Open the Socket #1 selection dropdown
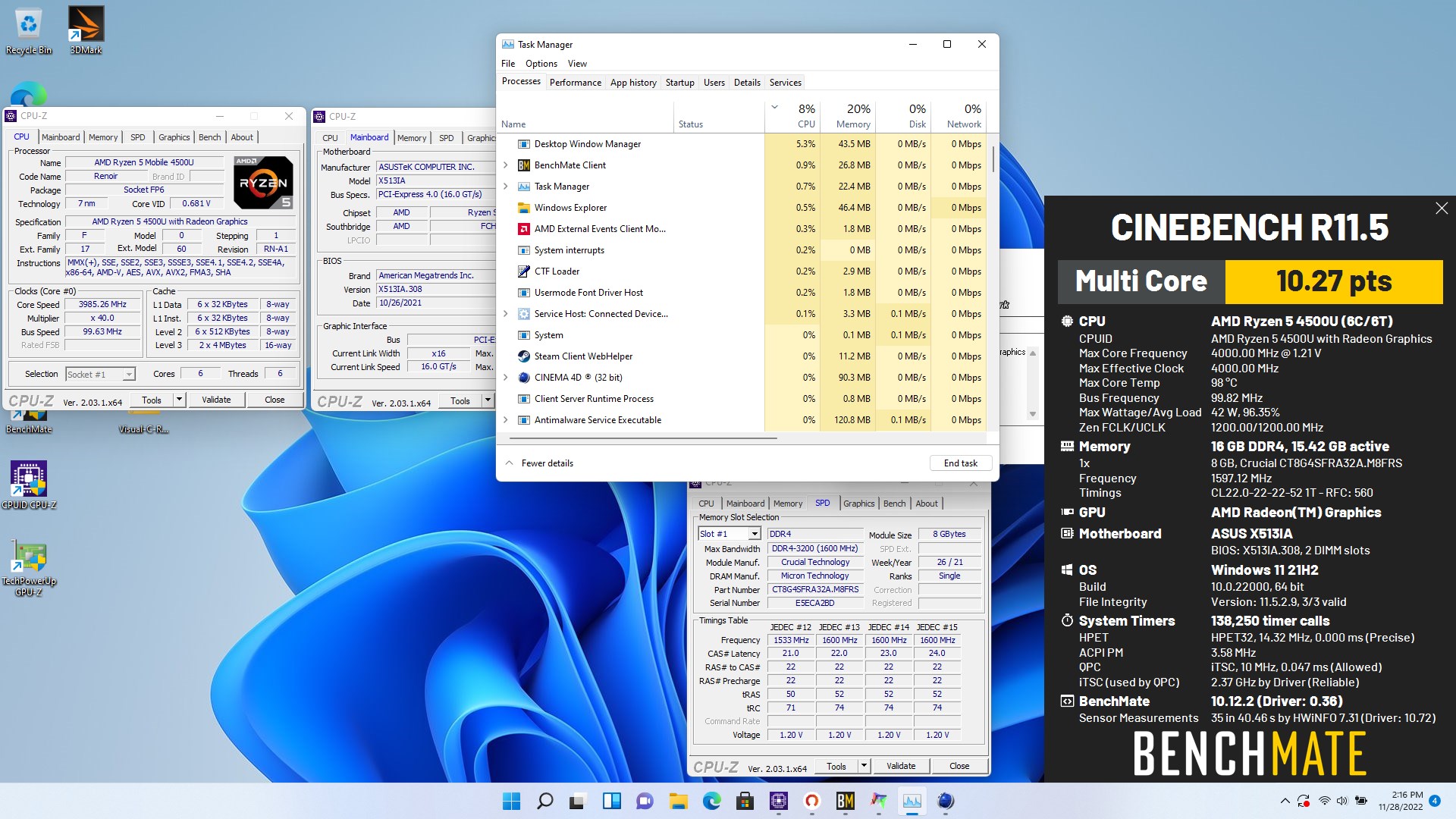 [x=129, y=374]
